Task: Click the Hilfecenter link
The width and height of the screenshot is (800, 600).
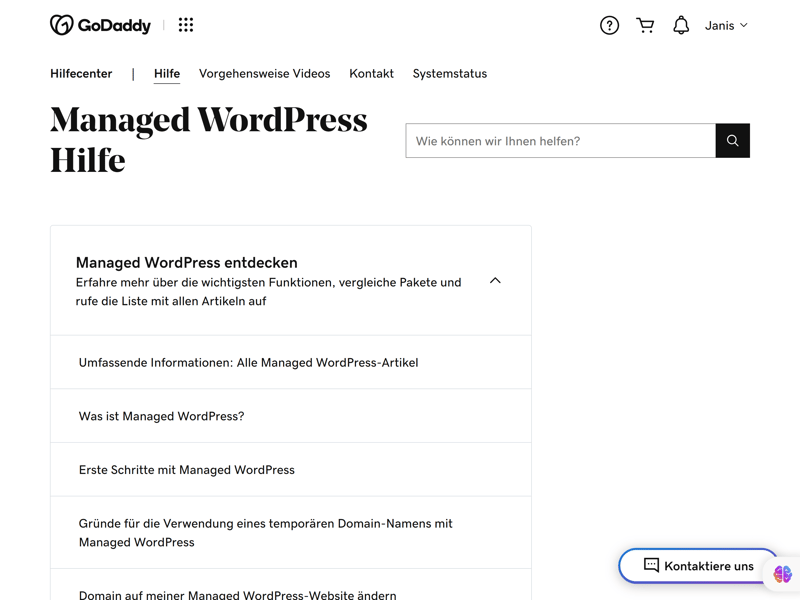Action: pos(81,74)
